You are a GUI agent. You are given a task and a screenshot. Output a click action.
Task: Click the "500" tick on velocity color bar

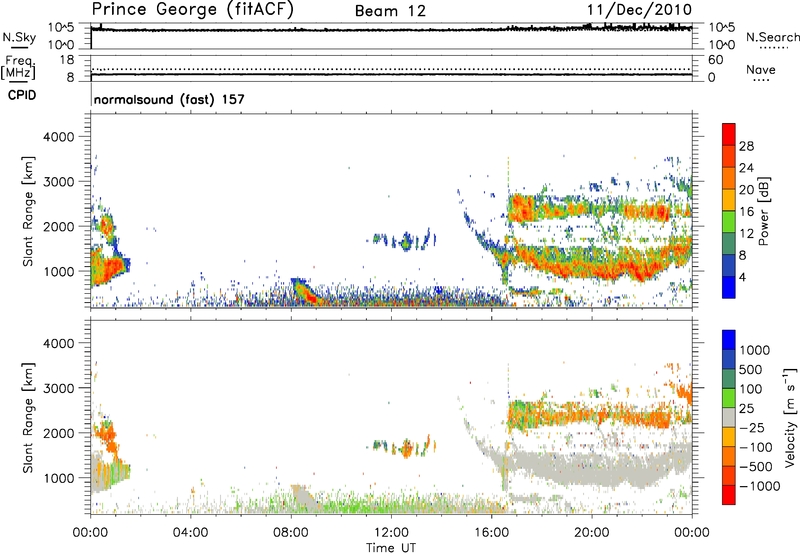pos(751,370)
